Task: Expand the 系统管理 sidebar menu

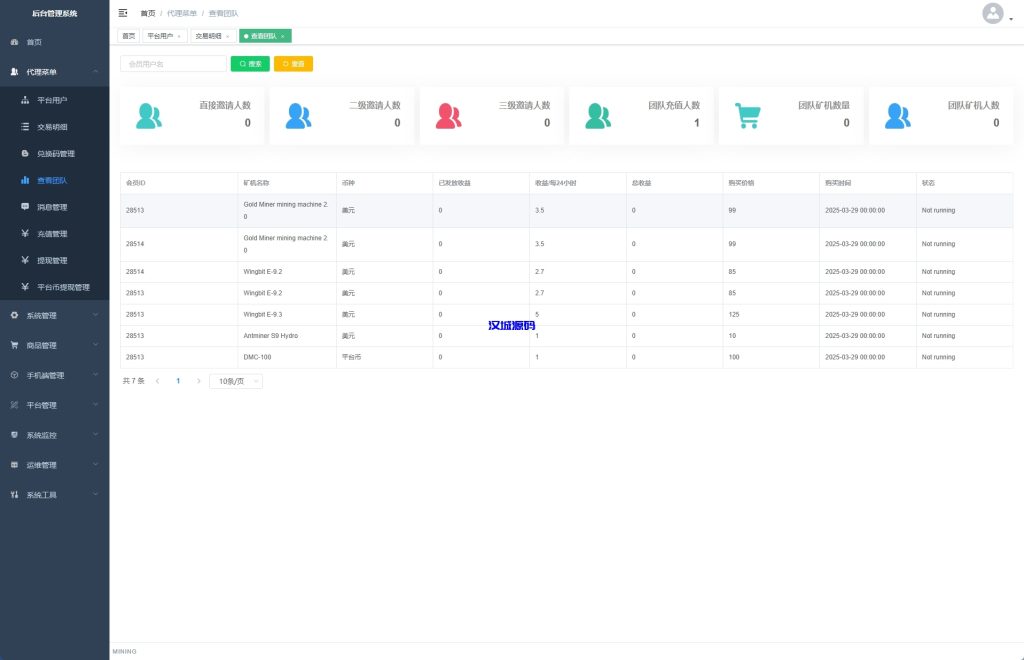Action: (54, 315)
